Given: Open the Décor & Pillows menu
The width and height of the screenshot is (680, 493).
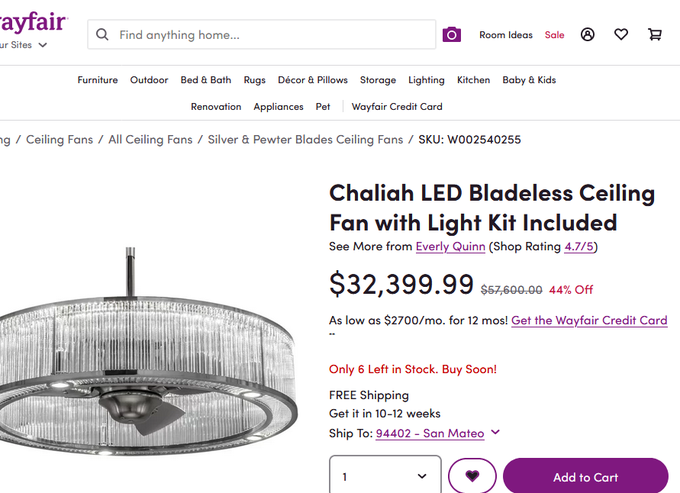Looking at the screenshot, I should pyautogui.click(x=312, y=80).
